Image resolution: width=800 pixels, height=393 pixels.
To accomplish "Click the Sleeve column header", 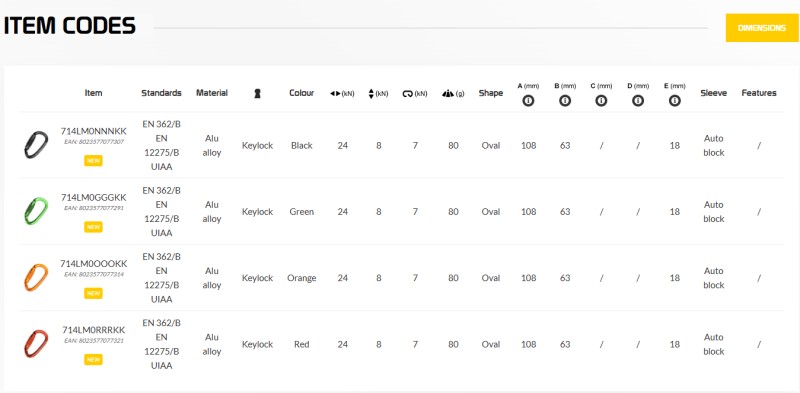I will (713, 93).
